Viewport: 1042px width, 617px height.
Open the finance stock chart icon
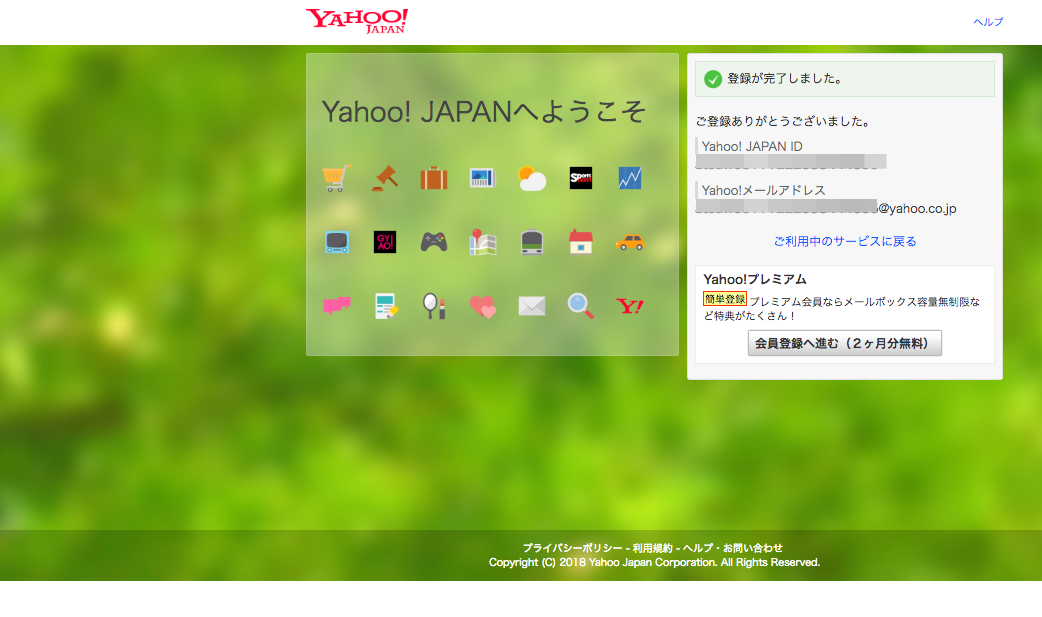pyautogui.click(x=629, y=178)
